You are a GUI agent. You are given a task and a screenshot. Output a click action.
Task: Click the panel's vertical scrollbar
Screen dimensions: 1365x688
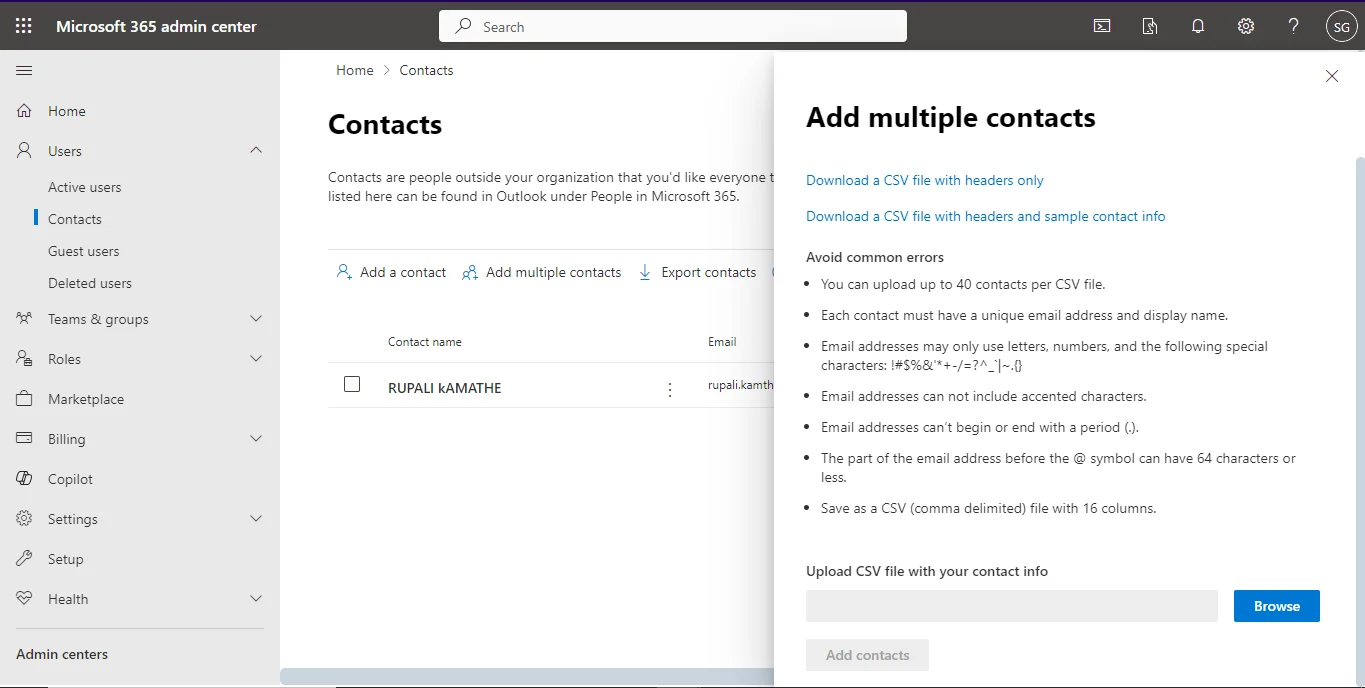pyautogui.click(x=1360, y=420)
